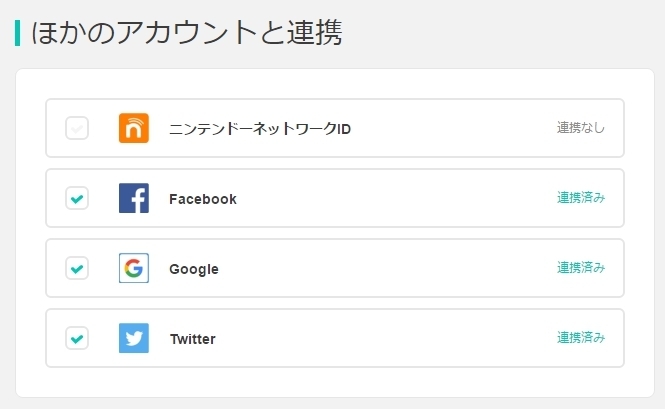This screenshot has height=409, width=665.
Task: Click the Twitter bird icon
Action: pos(134,338)
